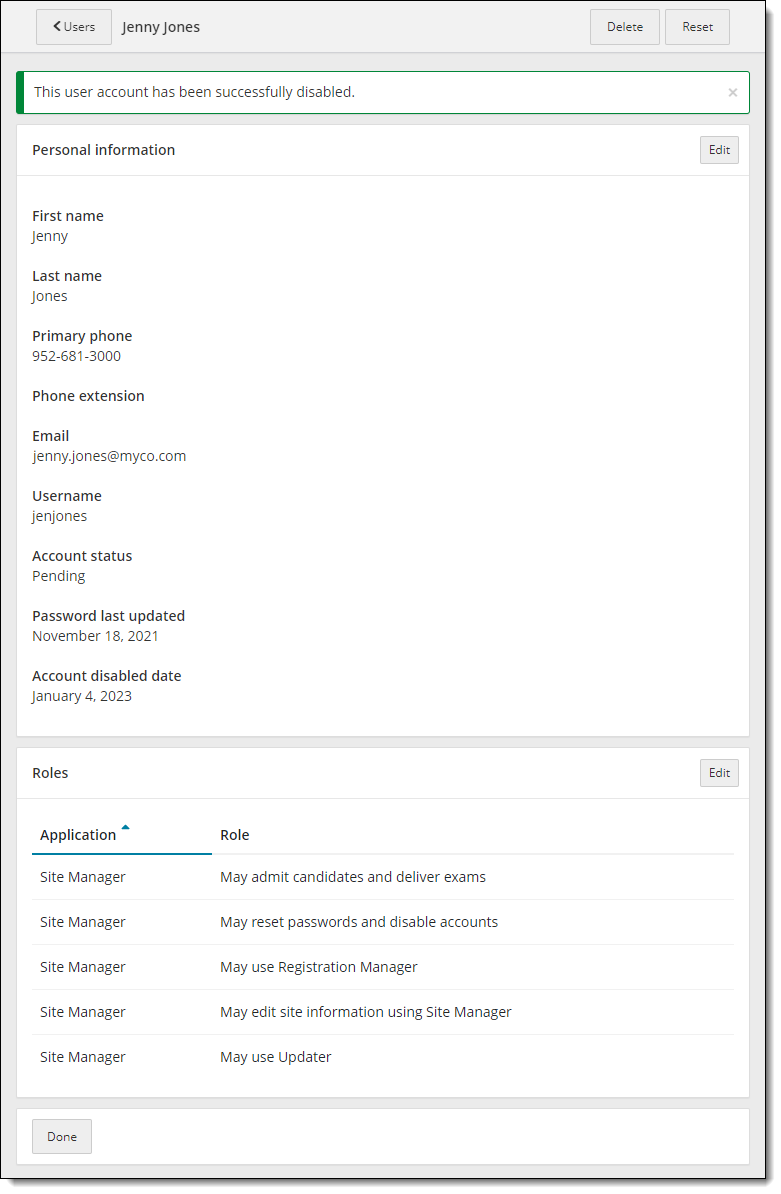Click the Personal information heading
This screenshot has height=1194, width=781.
pos(104,150)
